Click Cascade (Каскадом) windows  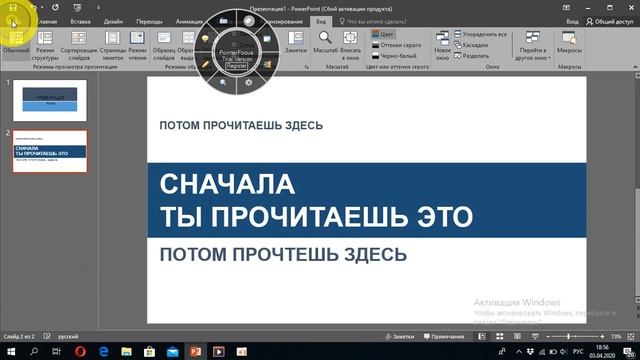click(x=471, y=45)
